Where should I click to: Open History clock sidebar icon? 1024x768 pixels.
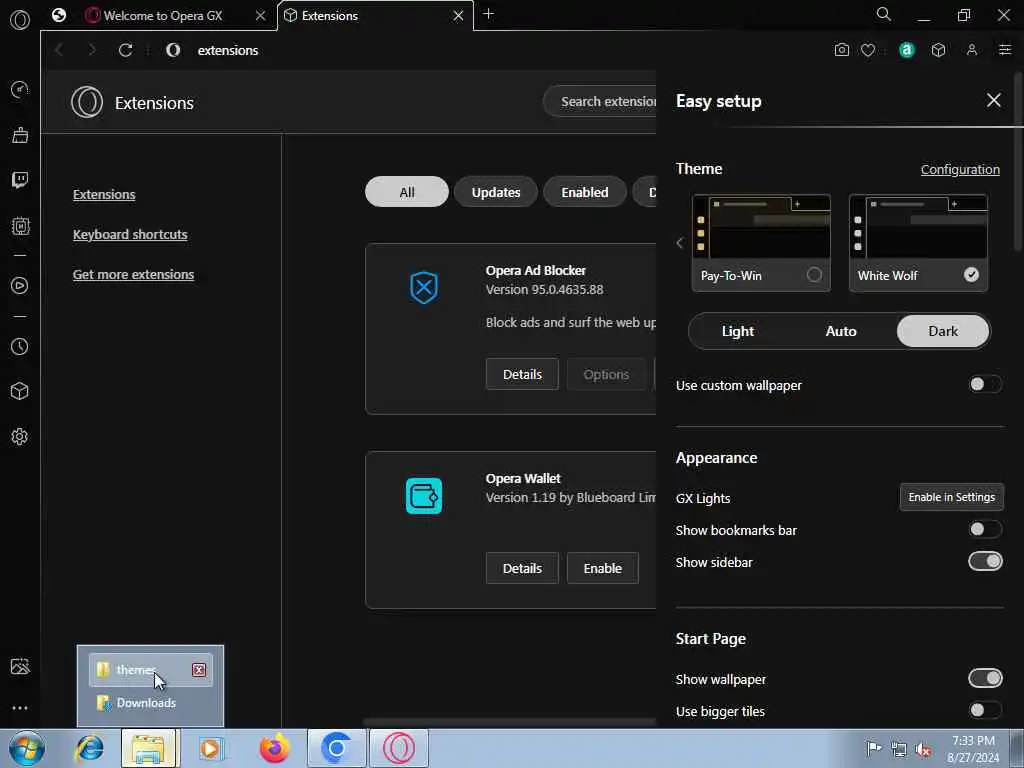(x=20, y=346)
